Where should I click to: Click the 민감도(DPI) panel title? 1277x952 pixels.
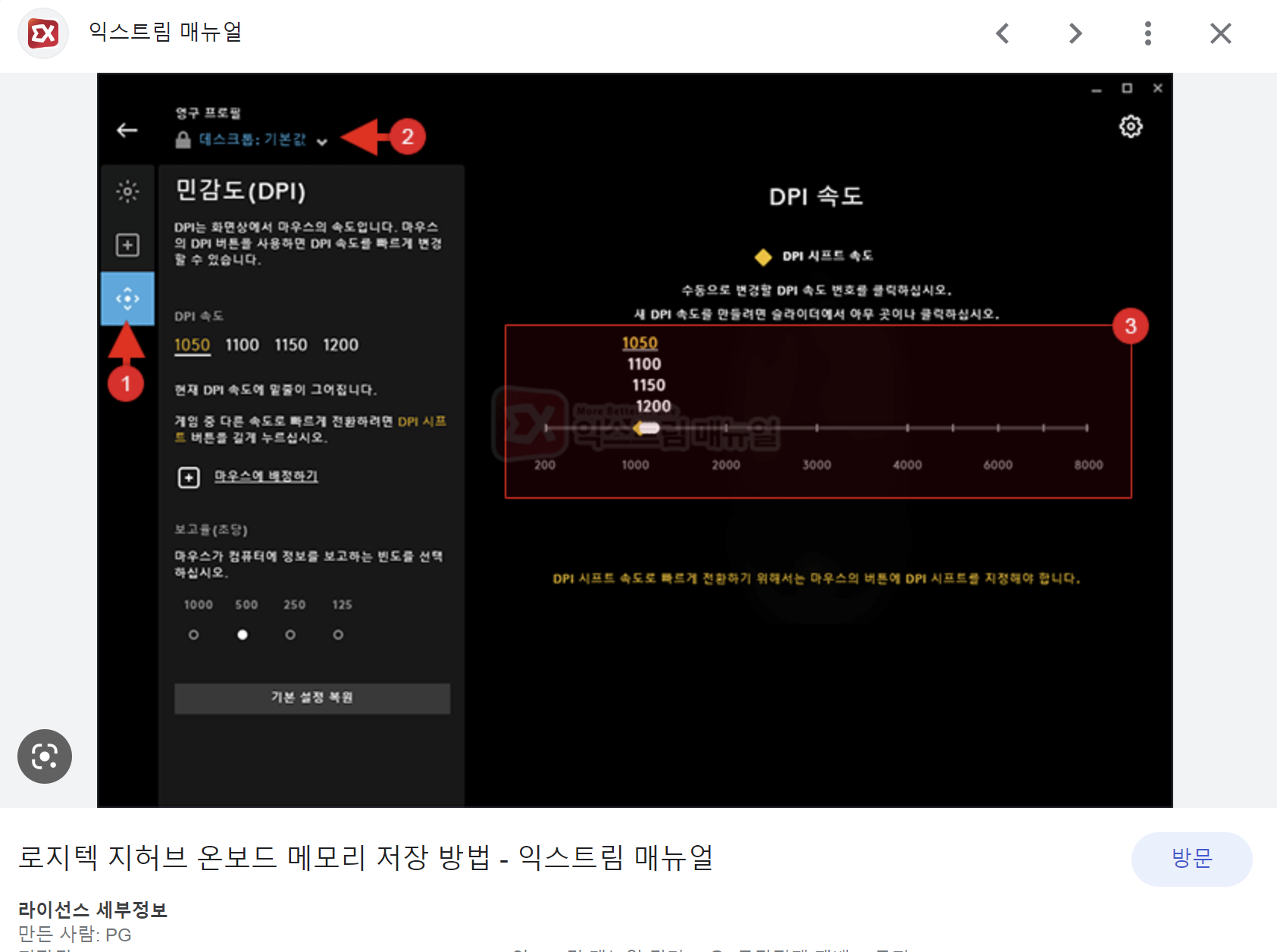tap(240, 190)
